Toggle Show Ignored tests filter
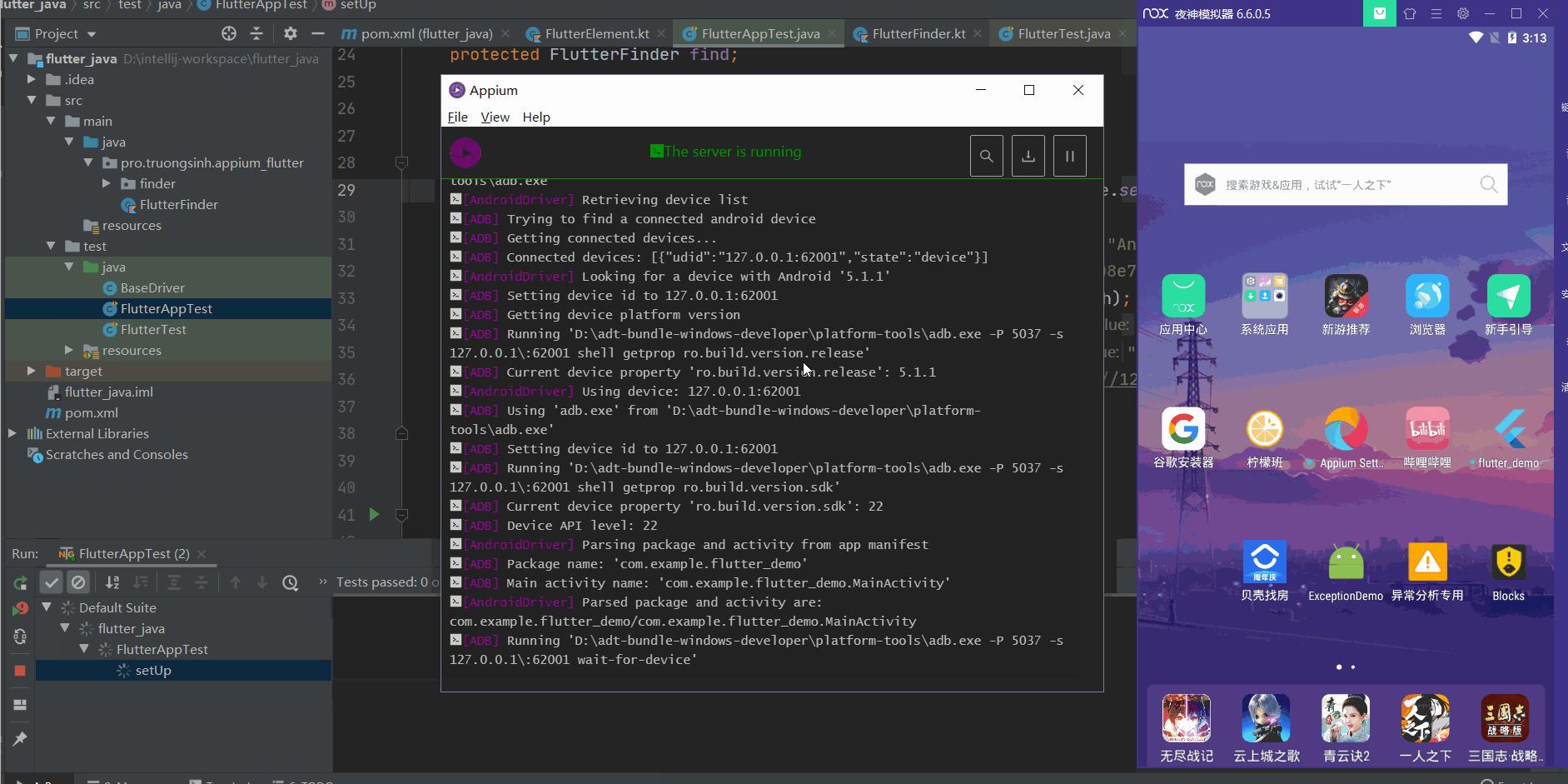 (x=78, y=582)
